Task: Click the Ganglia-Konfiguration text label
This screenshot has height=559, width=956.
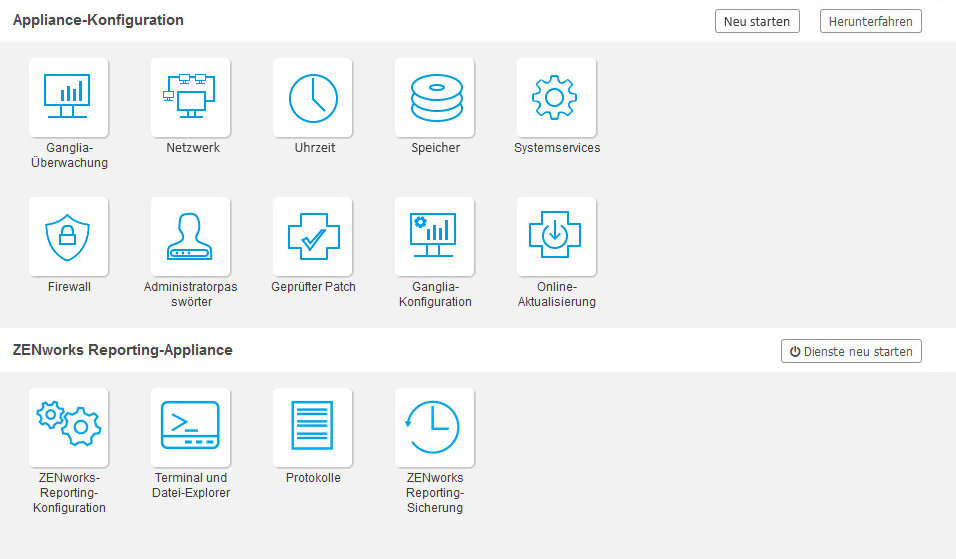Action: (x=435, y=294)
